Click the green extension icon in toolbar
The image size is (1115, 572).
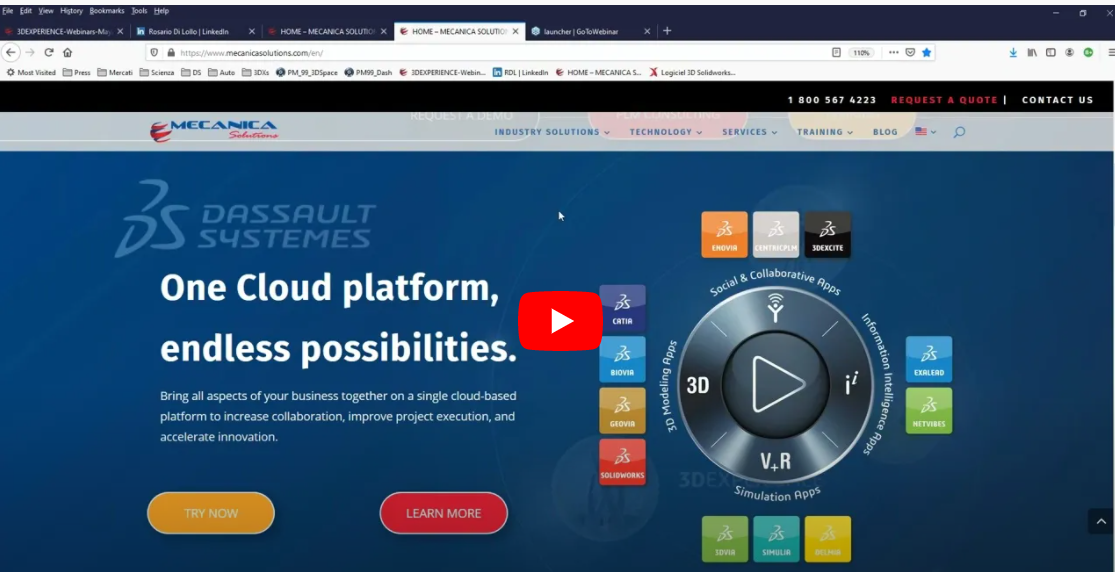1088,53
